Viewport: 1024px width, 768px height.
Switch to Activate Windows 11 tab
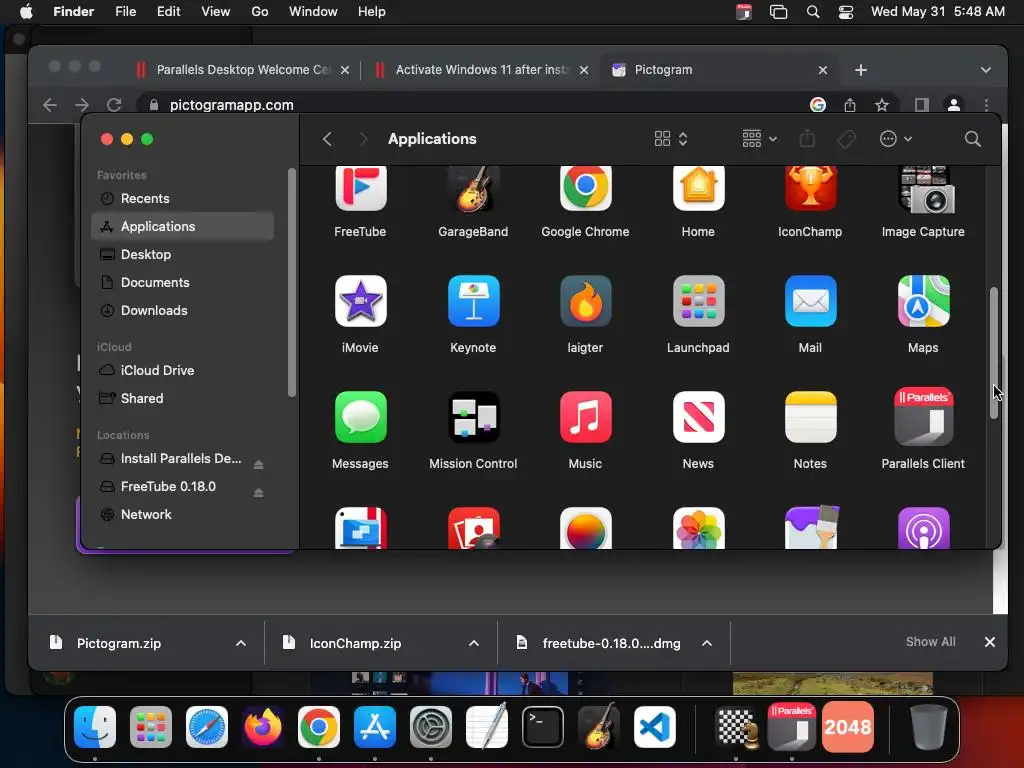[x=482, y=70]
